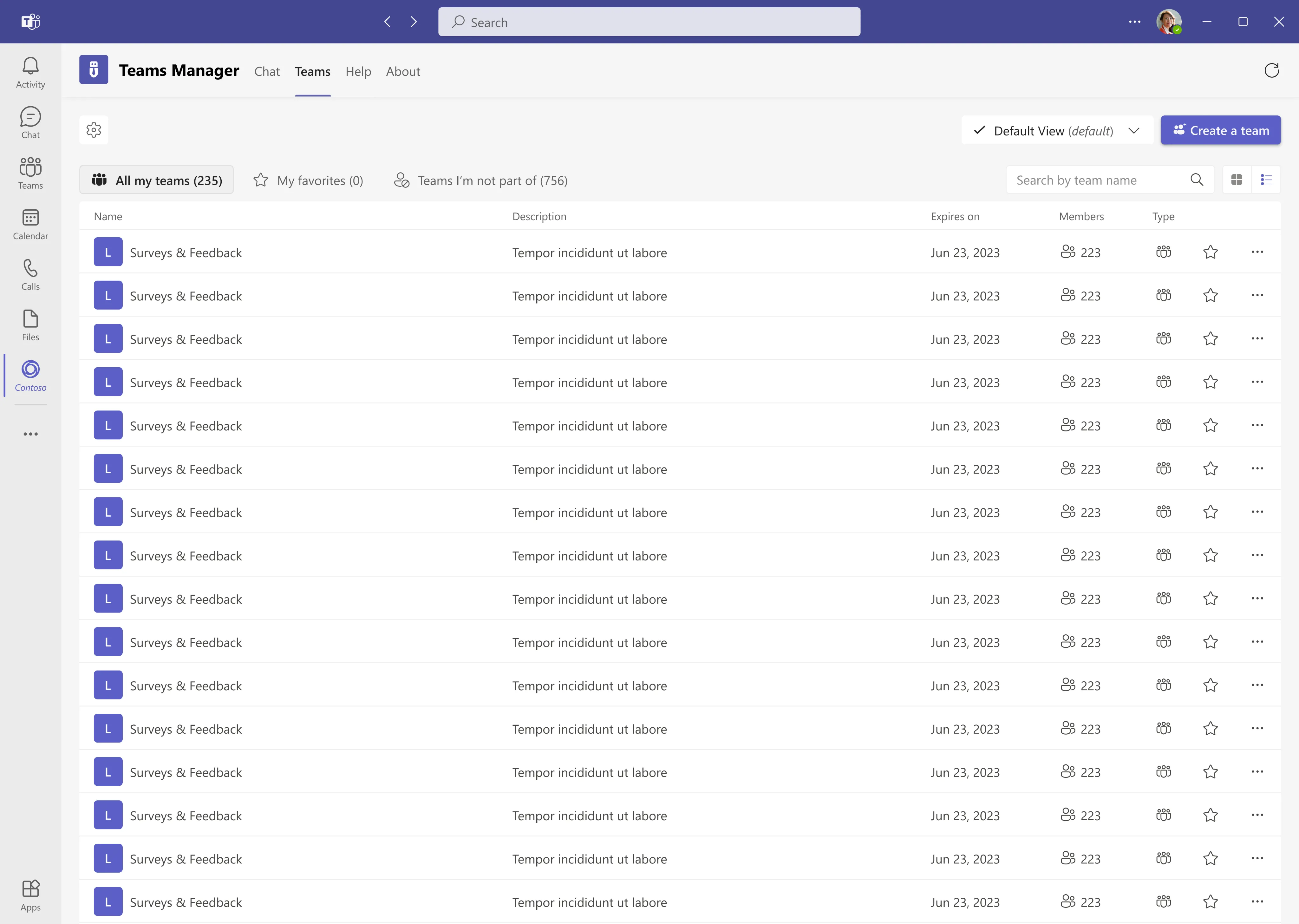This screenshot has width=1299, height=924.
Task: Open Calls in the sidebar
Action: click(x=31, y=275)
